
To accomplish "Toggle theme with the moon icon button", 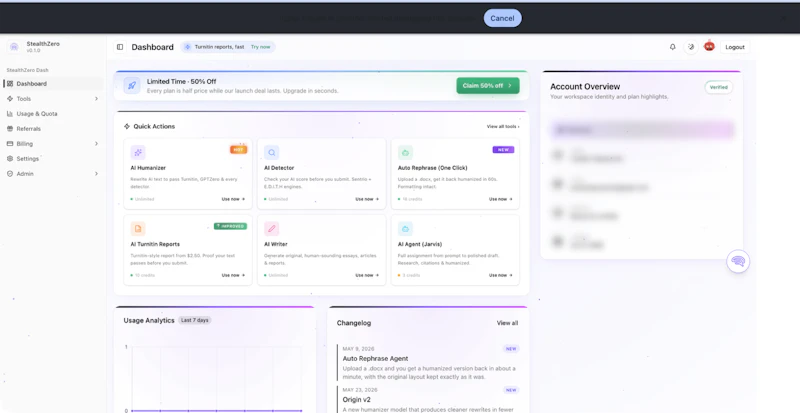I will pos(691,47).
